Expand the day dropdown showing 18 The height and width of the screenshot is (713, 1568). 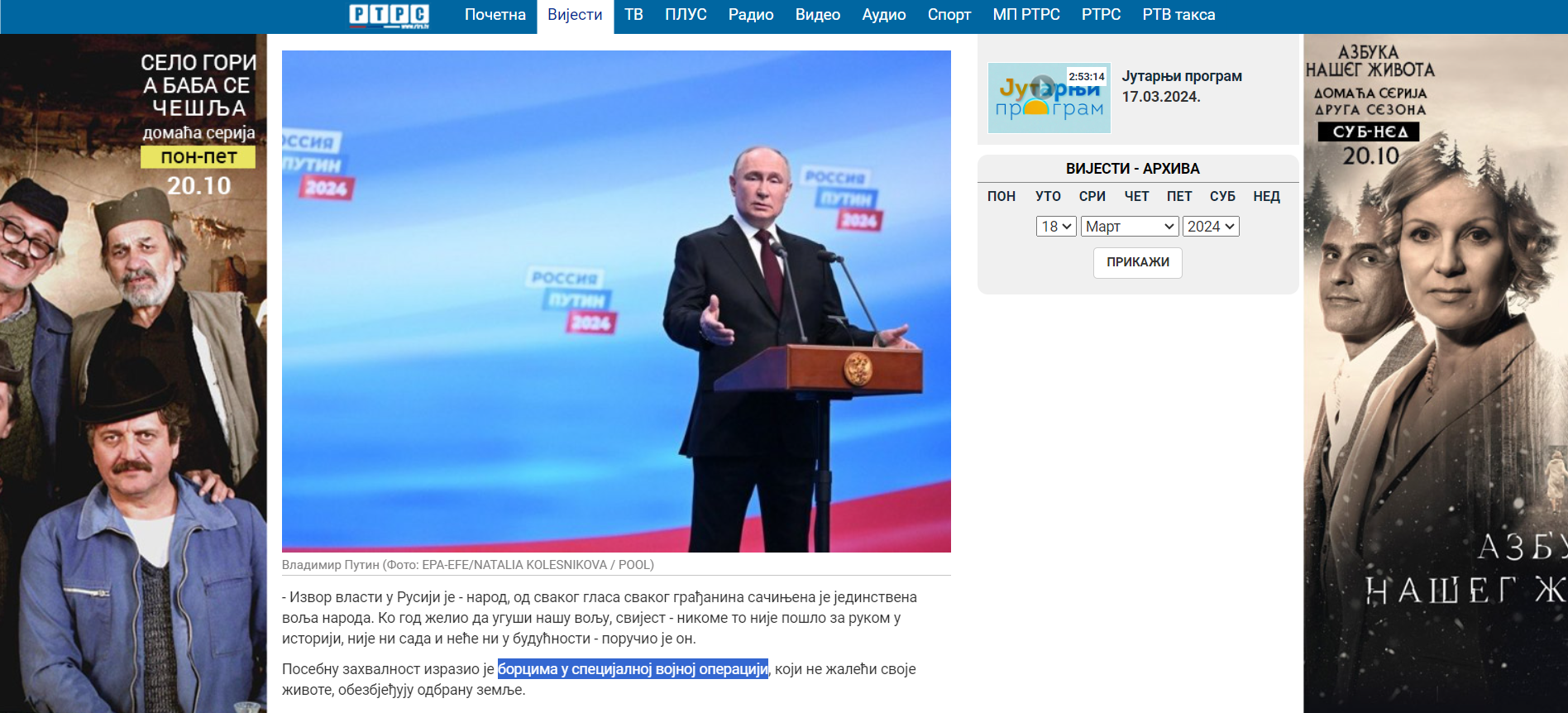(1056, 227)
